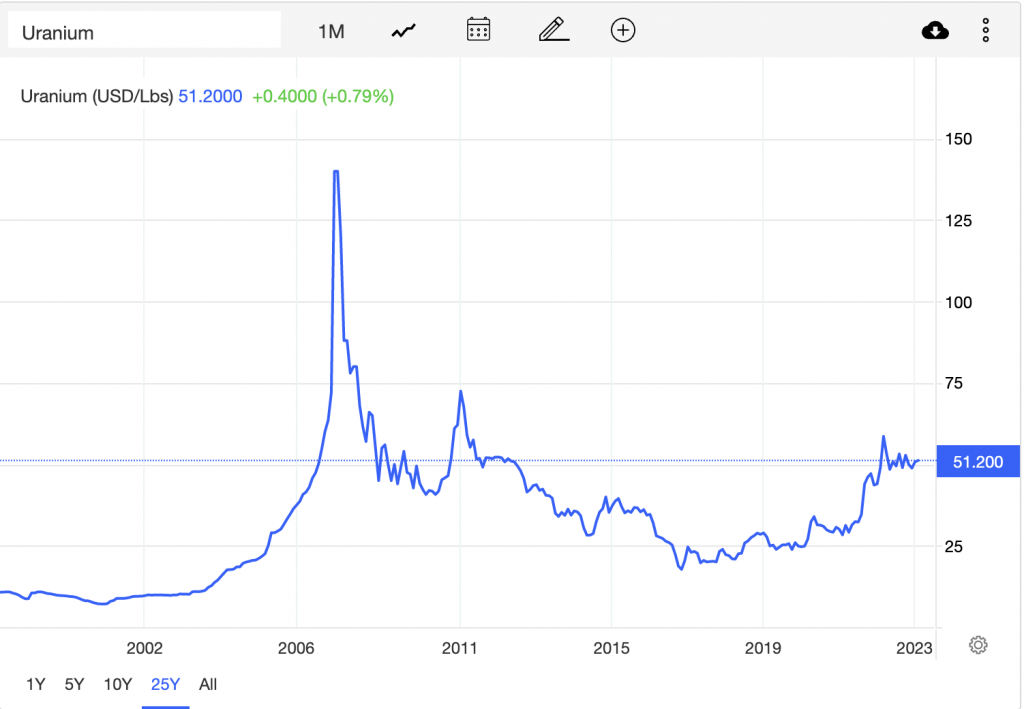The height and width of the screenshot is (709, 1024).
Task: Click the 51.2000 price value in legend
Action: pyautogui.click(x=210, y=96)
